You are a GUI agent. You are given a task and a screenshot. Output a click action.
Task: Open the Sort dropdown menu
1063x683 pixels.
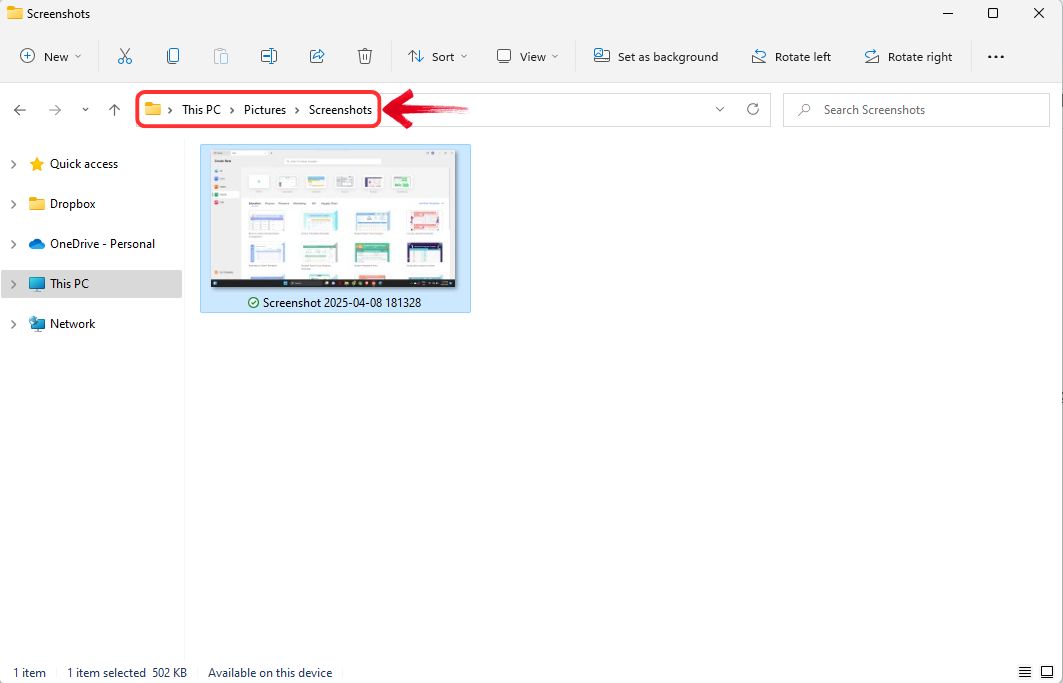[437, 56]
